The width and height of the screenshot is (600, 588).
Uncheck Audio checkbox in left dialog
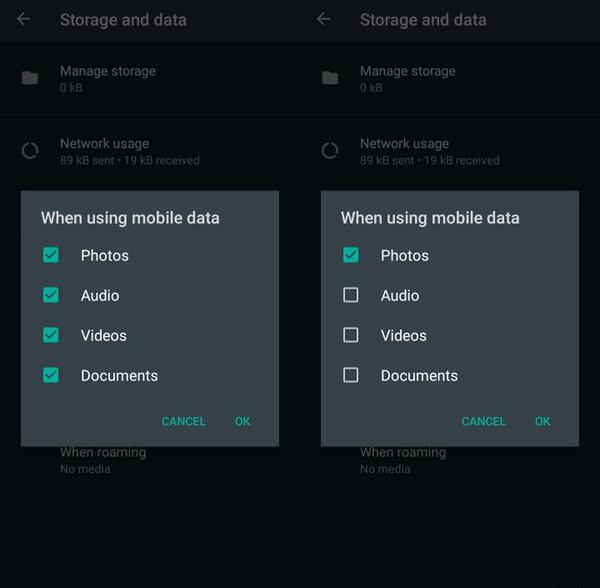51,295
